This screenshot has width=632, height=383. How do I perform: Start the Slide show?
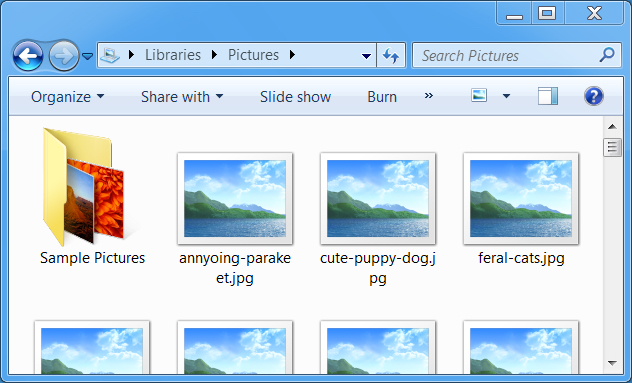(295, 97)
